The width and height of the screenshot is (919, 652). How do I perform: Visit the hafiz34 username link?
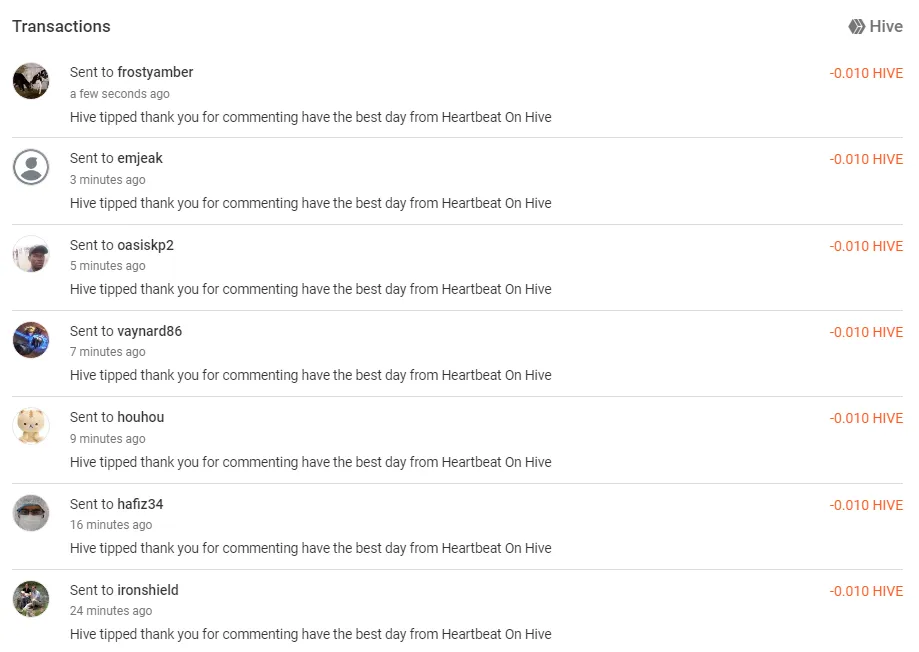140,504
